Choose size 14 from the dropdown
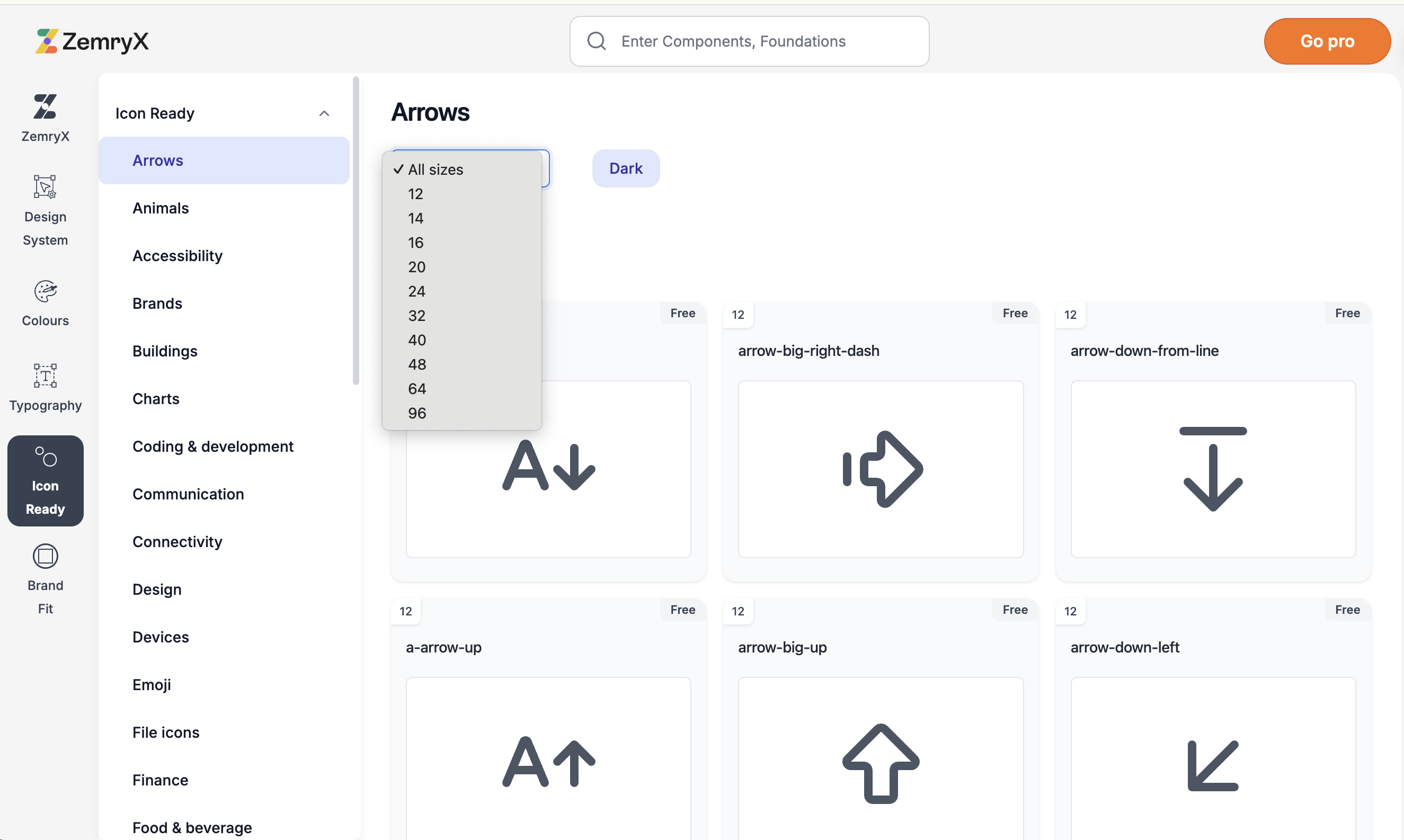Image resolution: width=1404 pixels, height=840 pixels. click(461, 218)
